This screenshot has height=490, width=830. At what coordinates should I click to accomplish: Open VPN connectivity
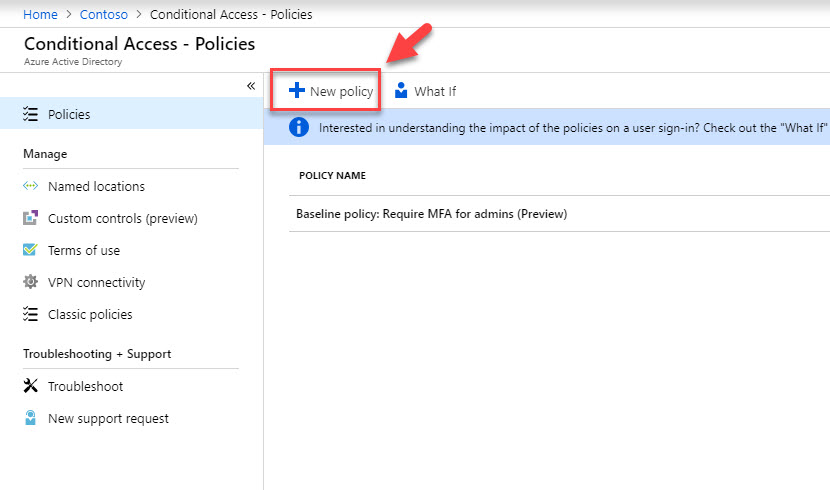coord(96,283)
